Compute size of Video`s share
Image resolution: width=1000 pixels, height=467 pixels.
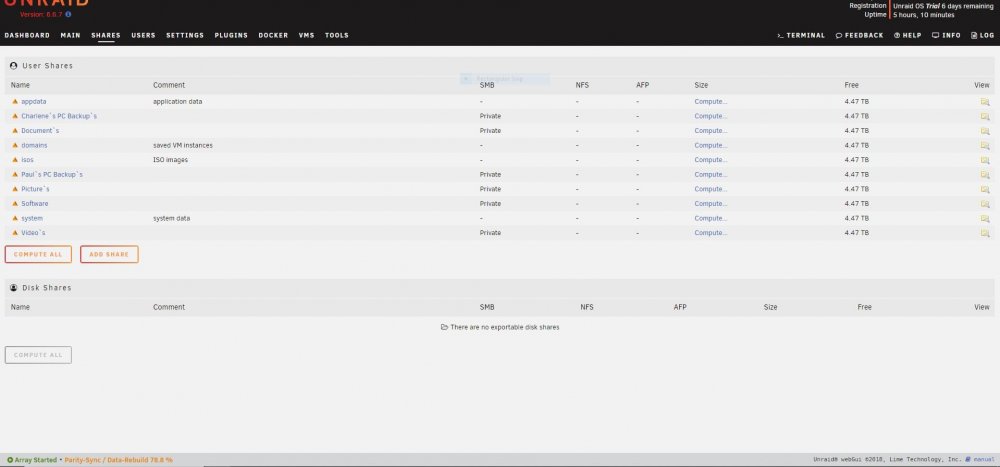click(x=710, y=233)
